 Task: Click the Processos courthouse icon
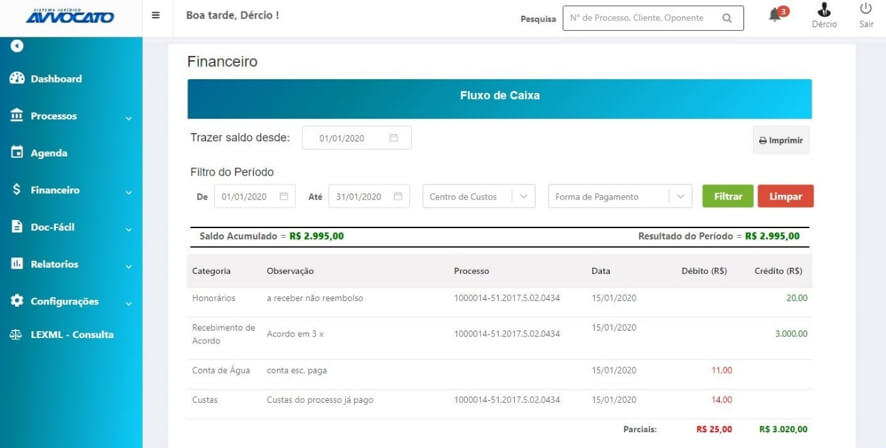[17, 115]
